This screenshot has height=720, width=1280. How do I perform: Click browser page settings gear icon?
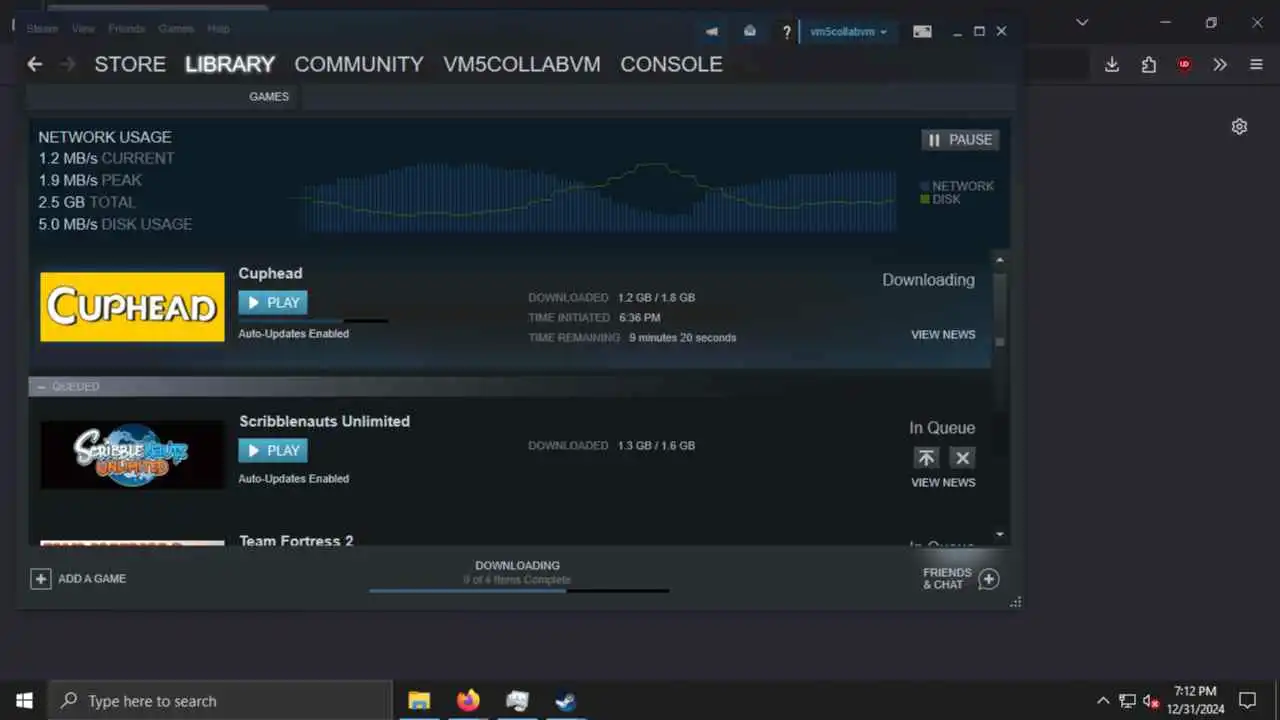[x=1239, y=127]
